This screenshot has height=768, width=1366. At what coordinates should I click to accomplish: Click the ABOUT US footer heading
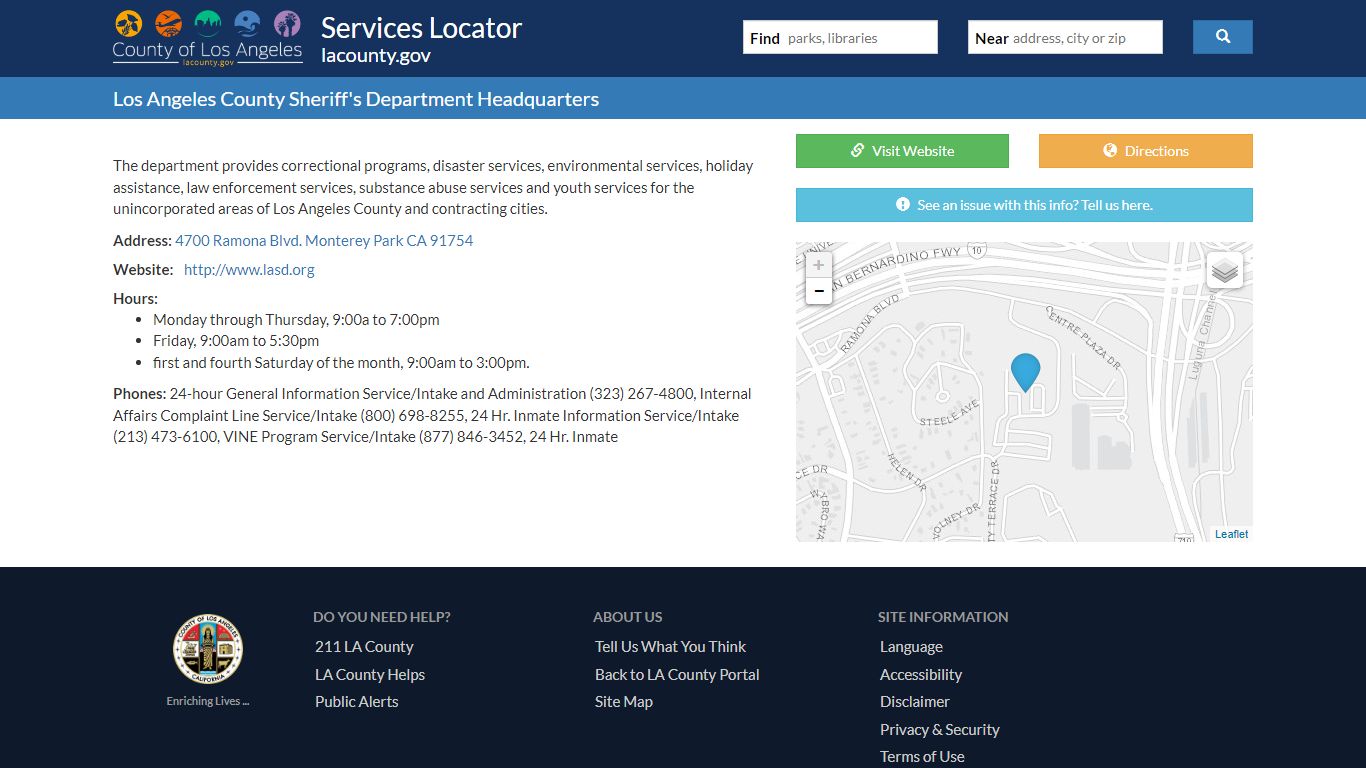[x=628, y=617]
